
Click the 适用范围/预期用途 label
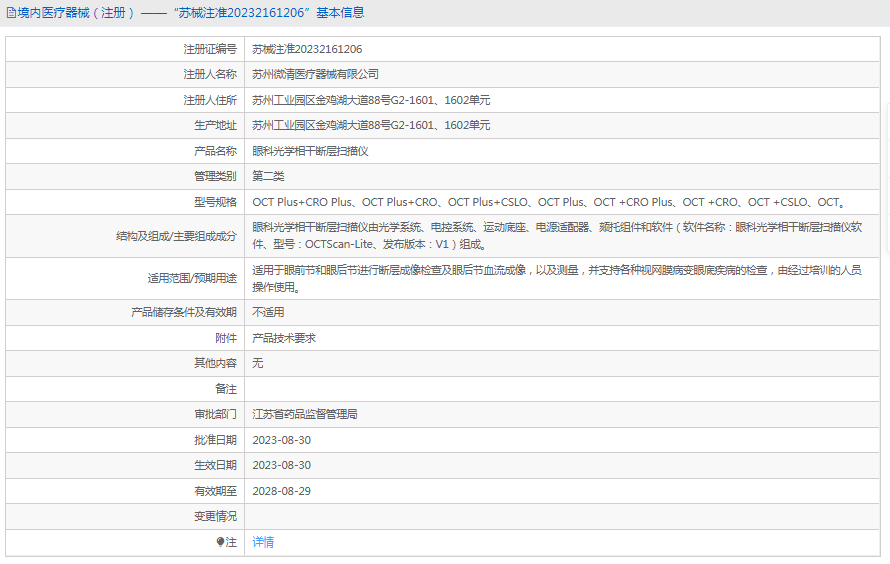click(192, 279)
